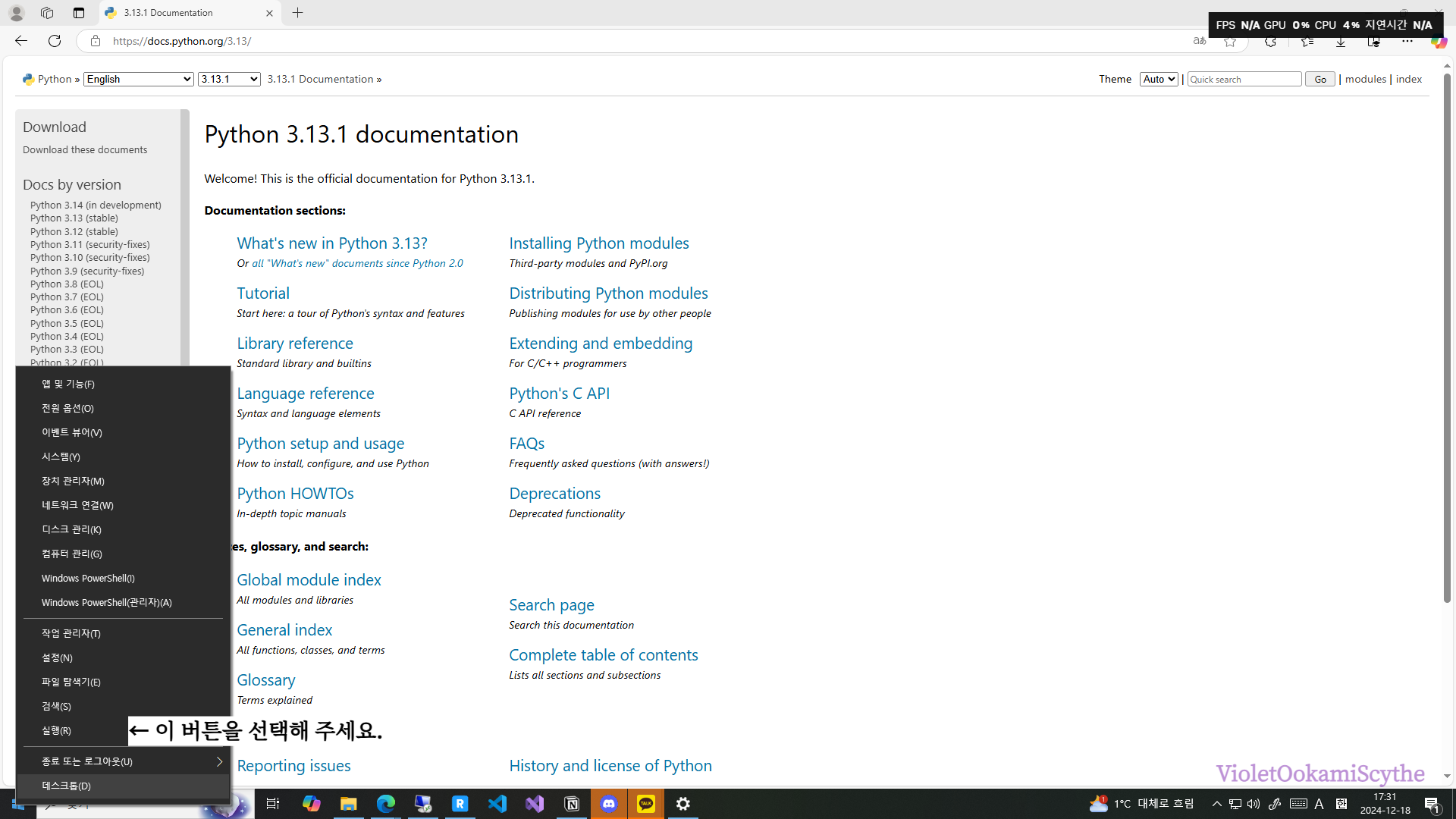Close the 3.13.1 Documentation tab
The height and width of the screenshot is (819, 1456).
269,13
